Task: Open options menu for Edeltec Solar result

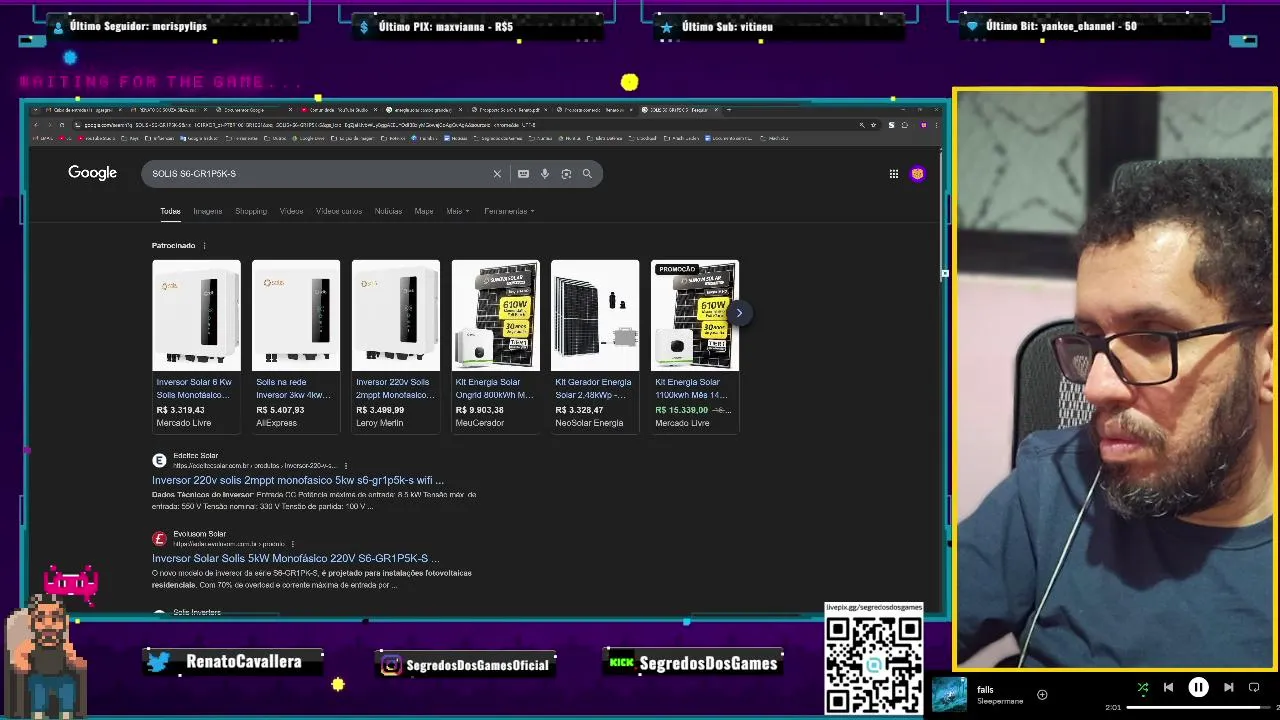Action: tap(346, 466)
